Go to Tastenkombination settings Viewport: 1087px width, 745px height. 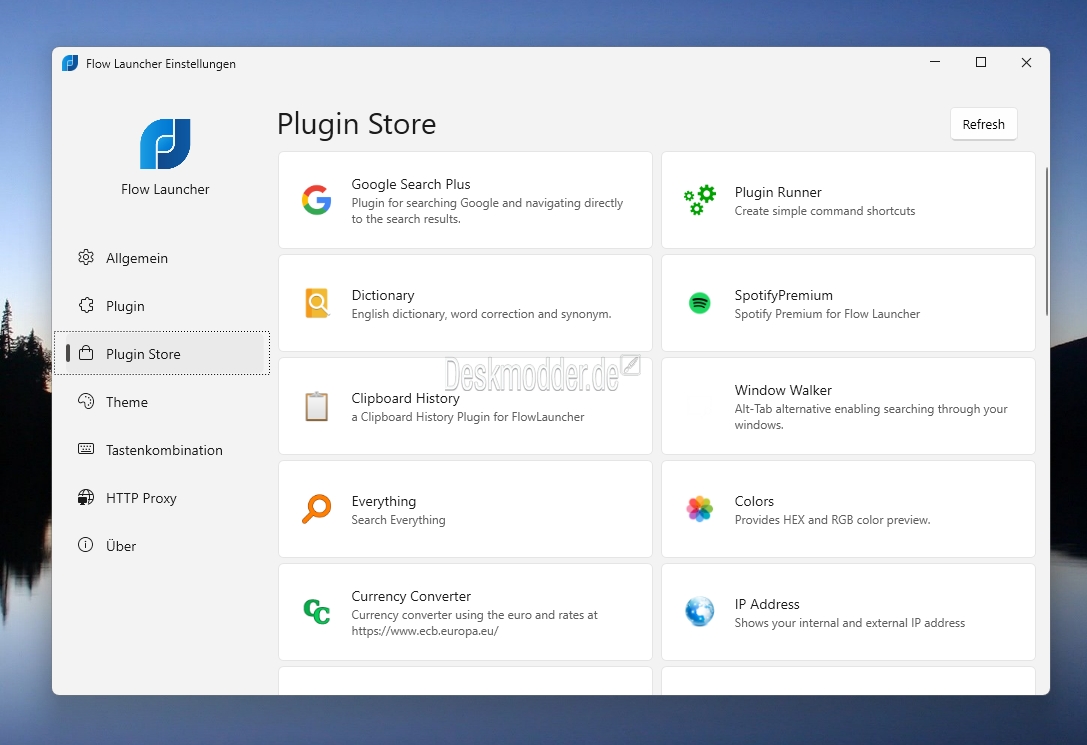(x=162, y=450)
